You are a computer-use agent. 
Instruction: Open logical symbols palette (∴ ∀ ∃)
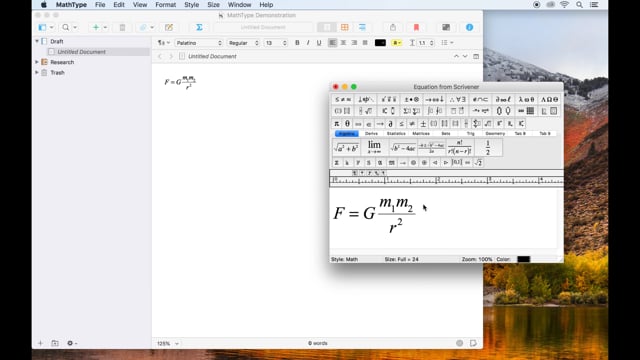[x=457, y=99]
